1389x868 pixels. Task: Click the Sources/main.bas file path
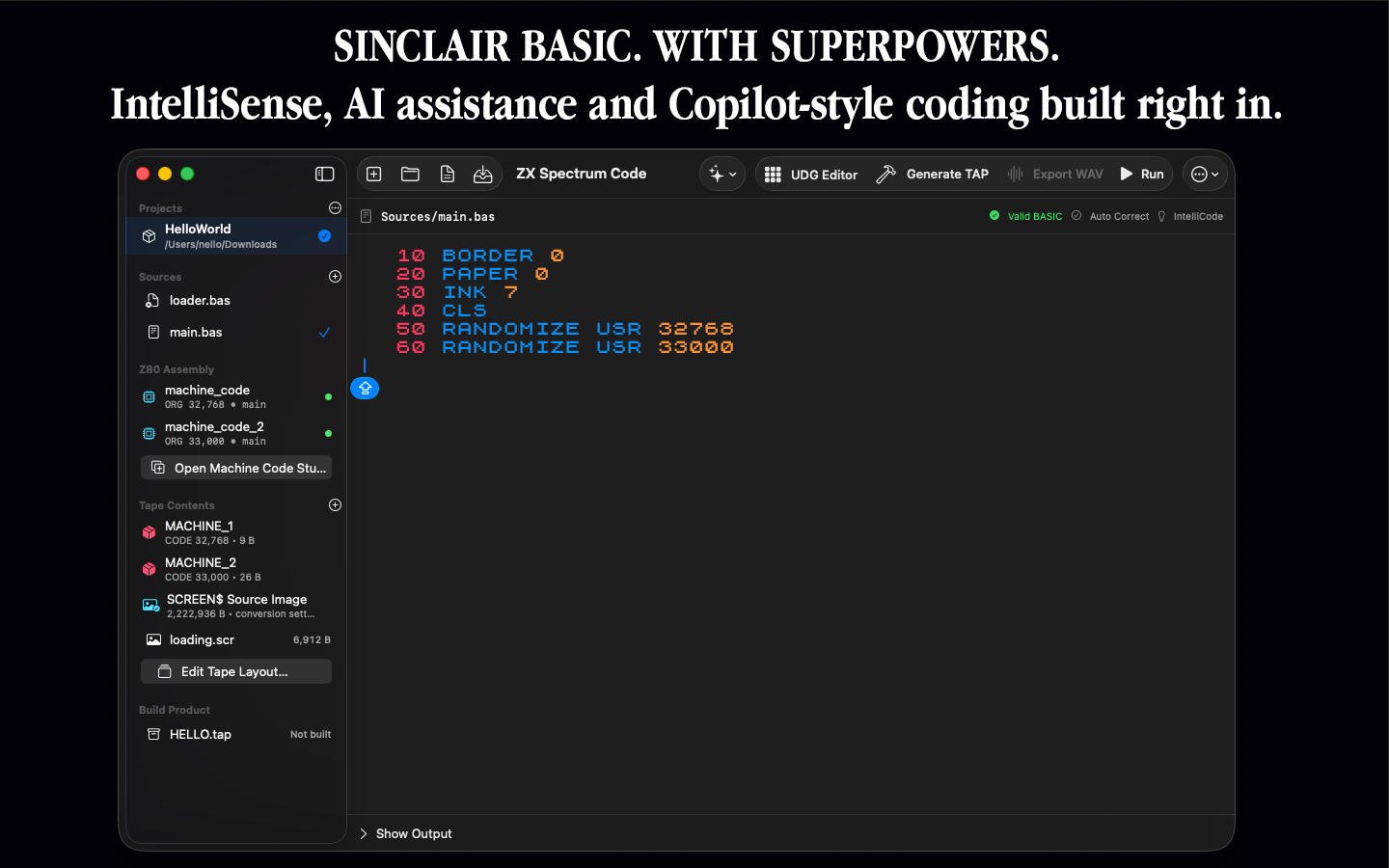[437, 216]
